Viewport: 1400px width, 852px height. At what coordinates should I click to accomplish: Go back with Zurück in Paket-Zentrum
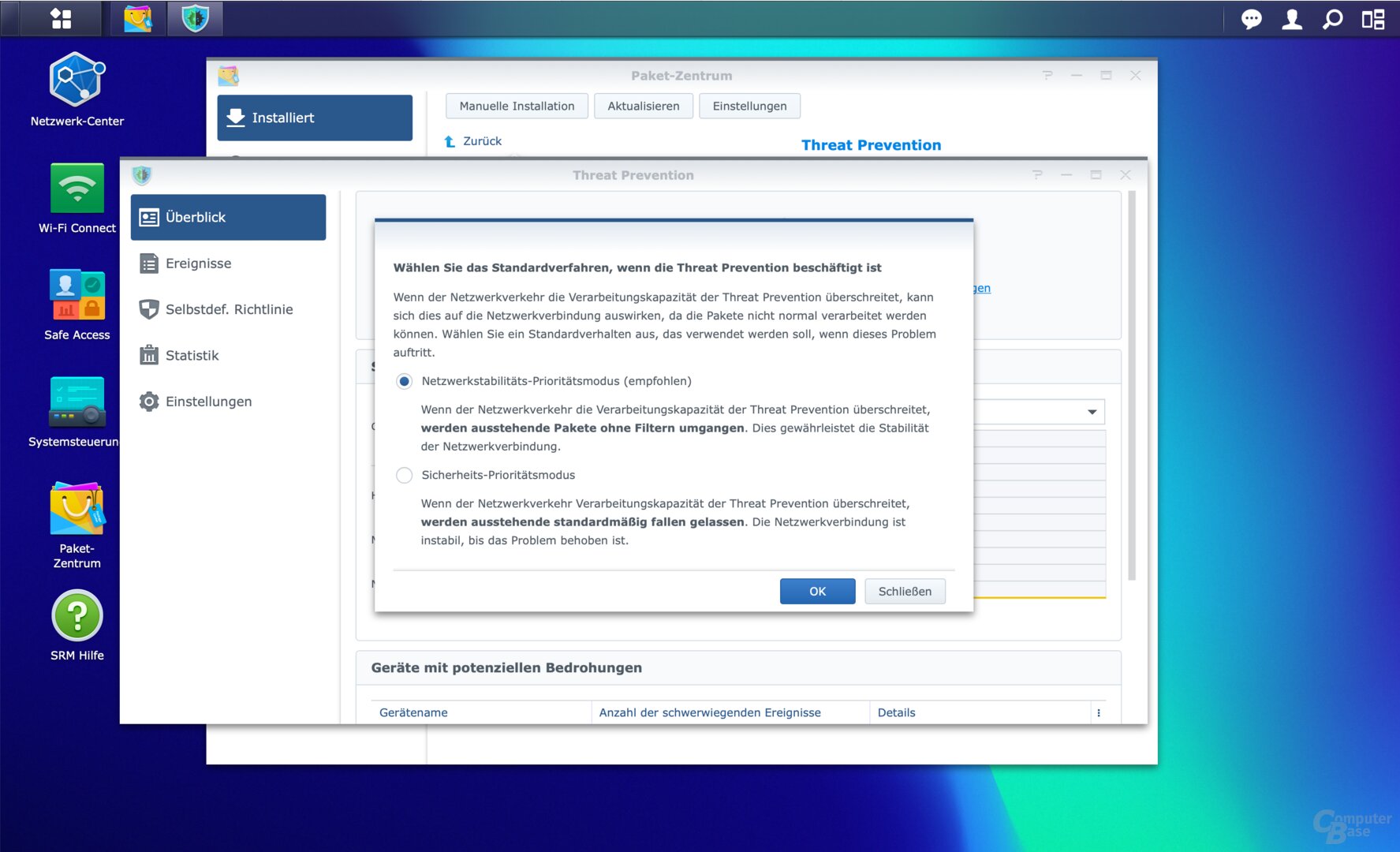tap(473, 141)
